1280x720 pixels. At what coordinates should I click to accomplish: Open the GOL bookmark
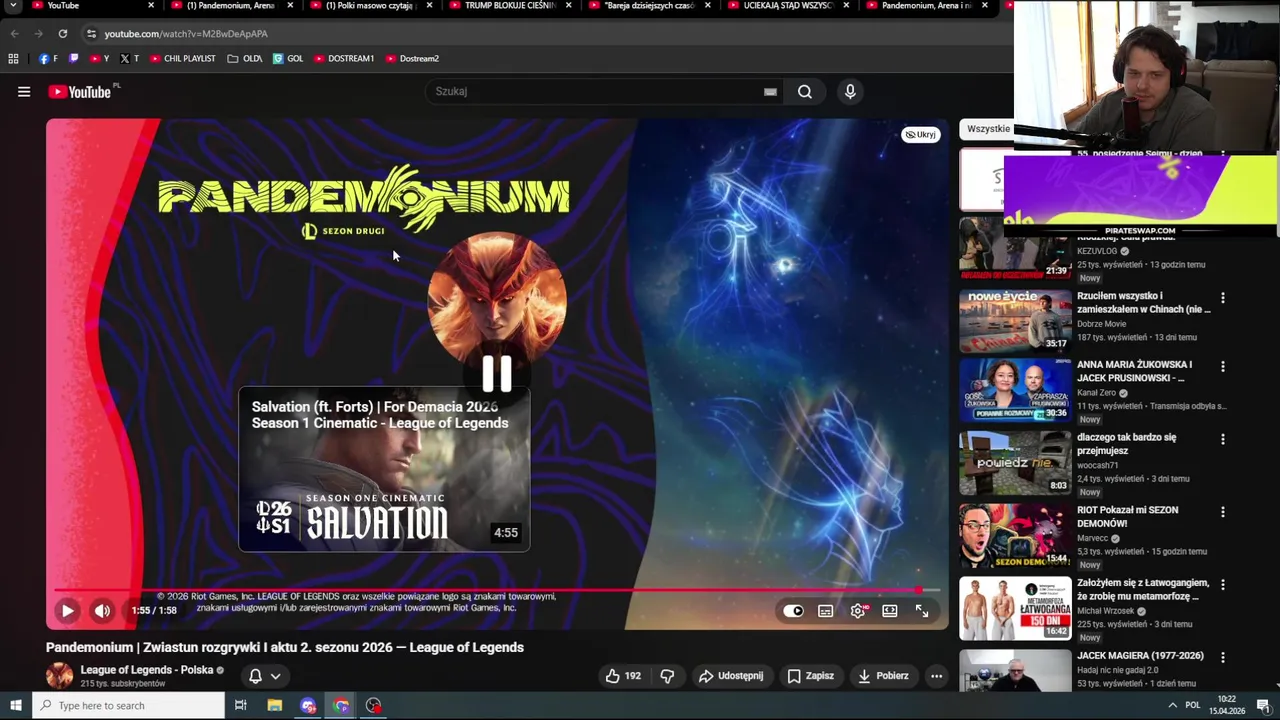(288, 59)
